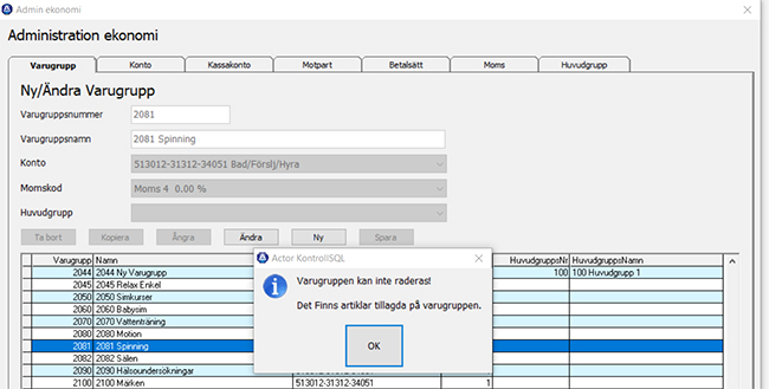Click the 100 Huvudgrupp 1 cell
The image size is (769, 389).
646,273
